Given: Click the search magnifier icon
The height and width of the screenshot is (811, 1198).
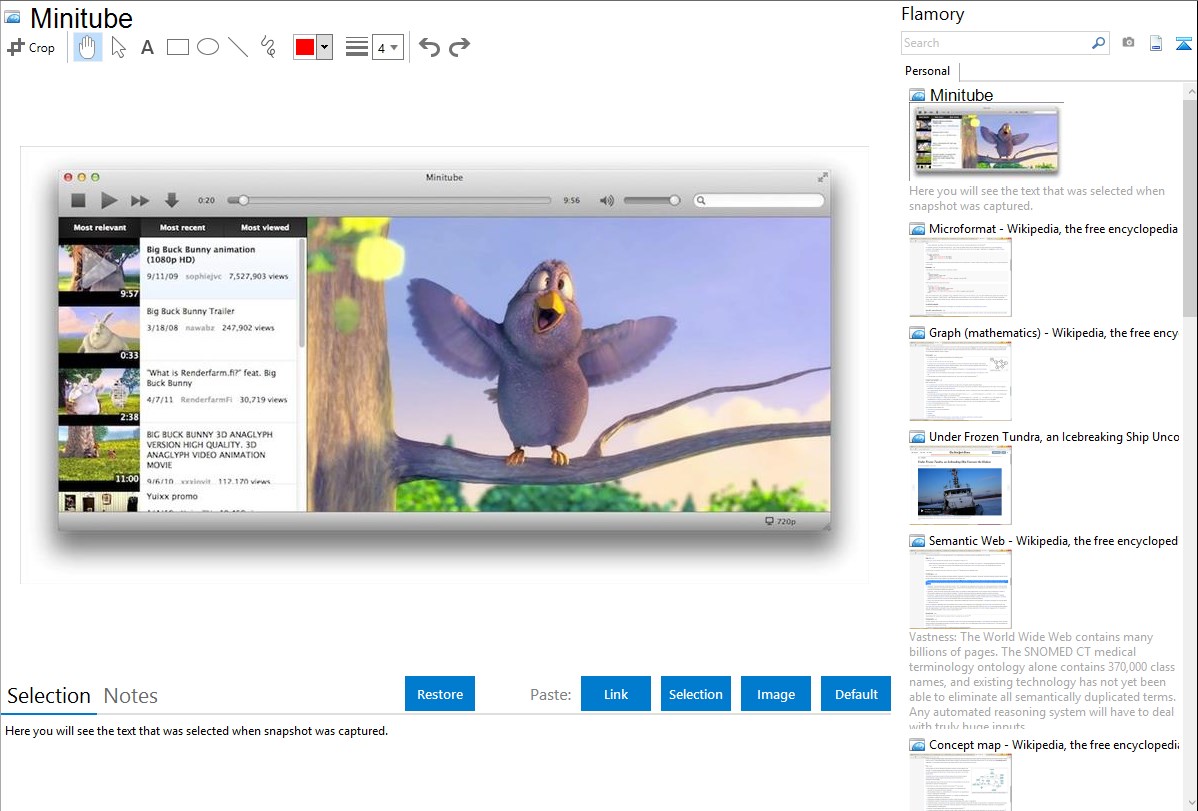Looking at the screenshot, I should pyautogui.click(x=1098, y=43).
